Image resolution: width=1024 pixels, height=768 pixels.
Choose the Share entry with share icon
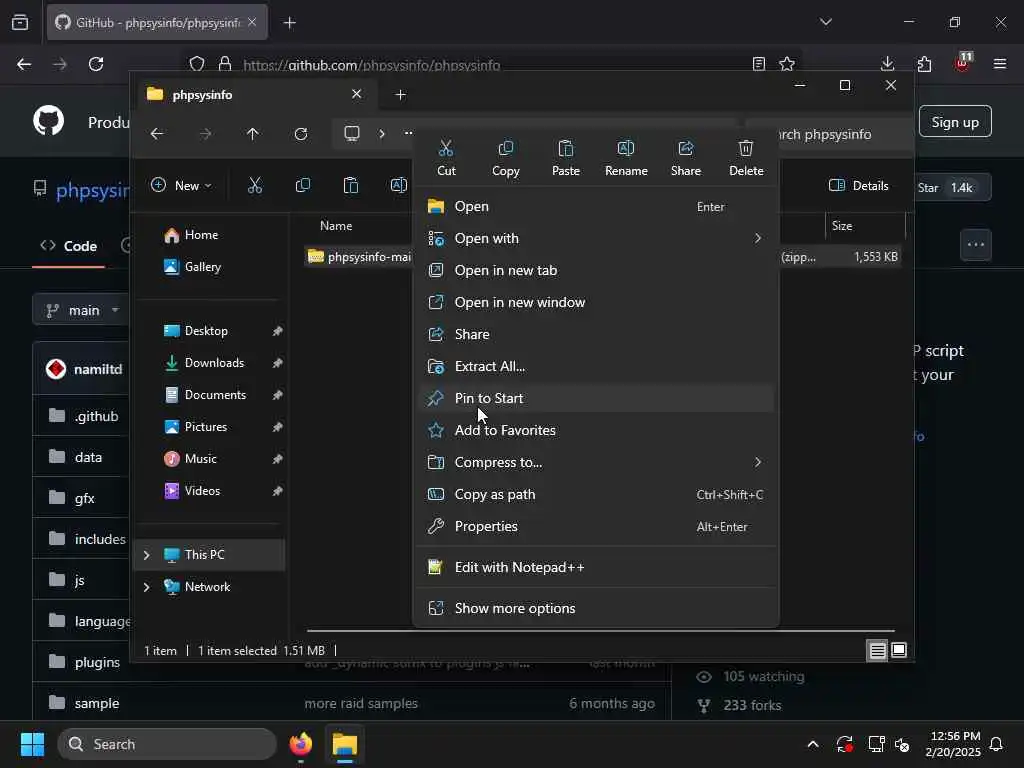pyautogui.click(x=596, y=334)
